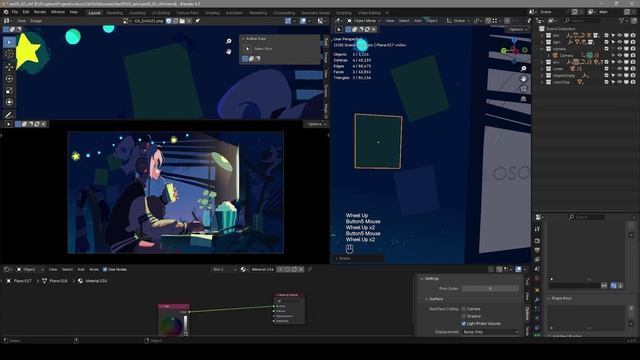
Task: Click the RGB node value brightness bar
Action: tap(185, 325)
